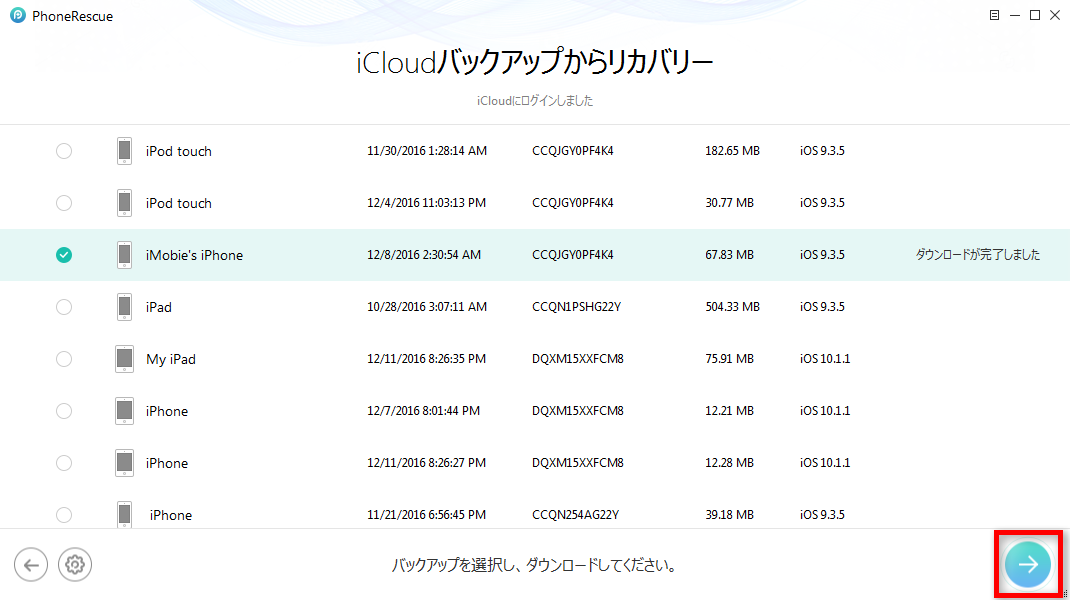Screen dimensions: 1070x600
Task: Select the 12.28 MB iPhone backup radio
Action: (64, 463)
